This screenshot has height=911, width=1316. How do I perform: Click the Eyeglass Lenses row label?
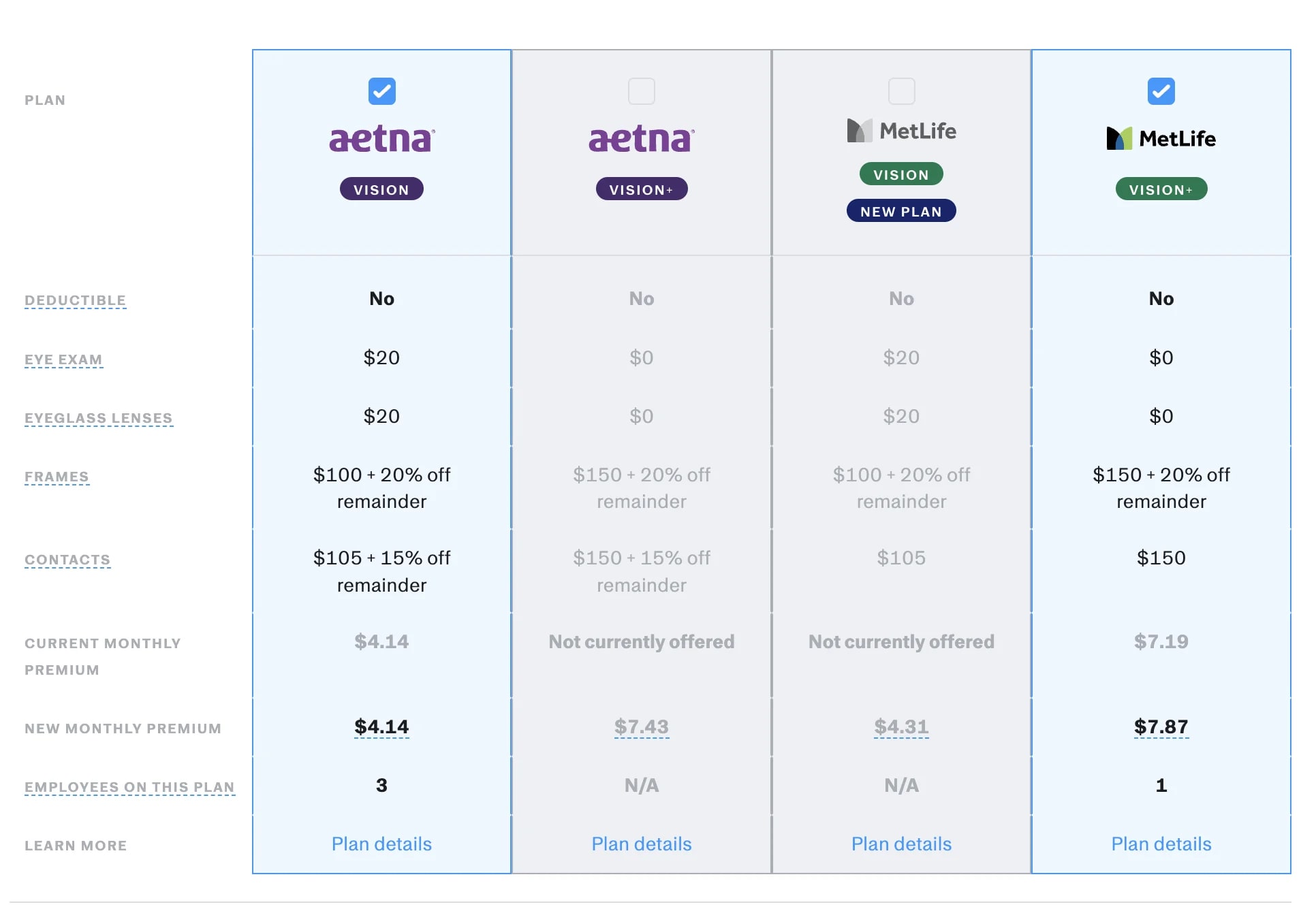[x=99, y=418]
